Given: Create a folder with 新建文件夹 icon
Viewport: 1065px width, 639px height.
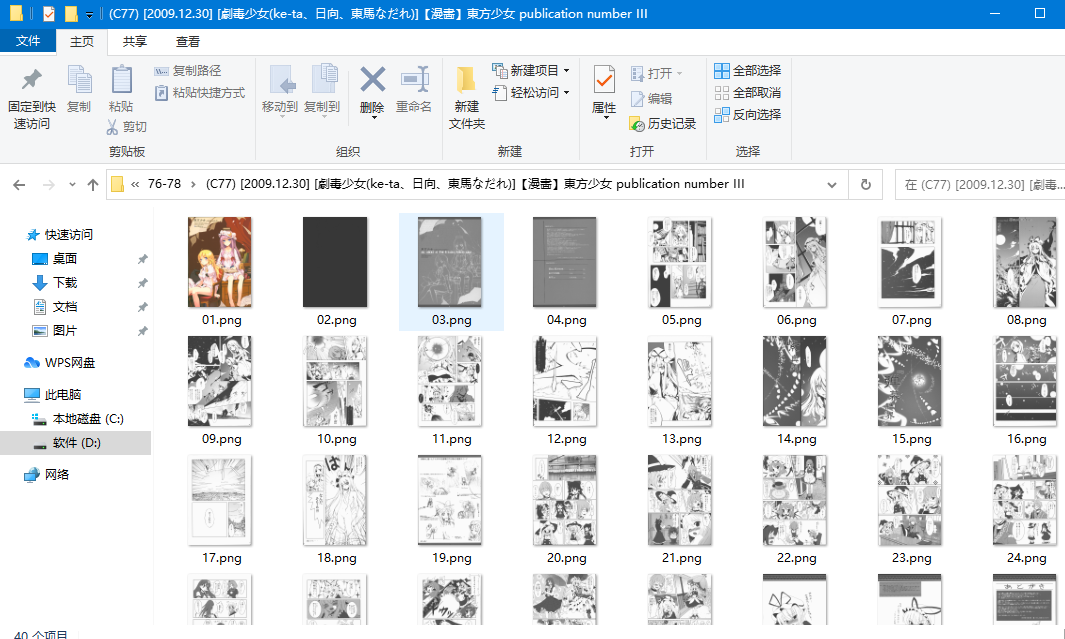Looking at the screenshot, I should [x=466, y=80].
